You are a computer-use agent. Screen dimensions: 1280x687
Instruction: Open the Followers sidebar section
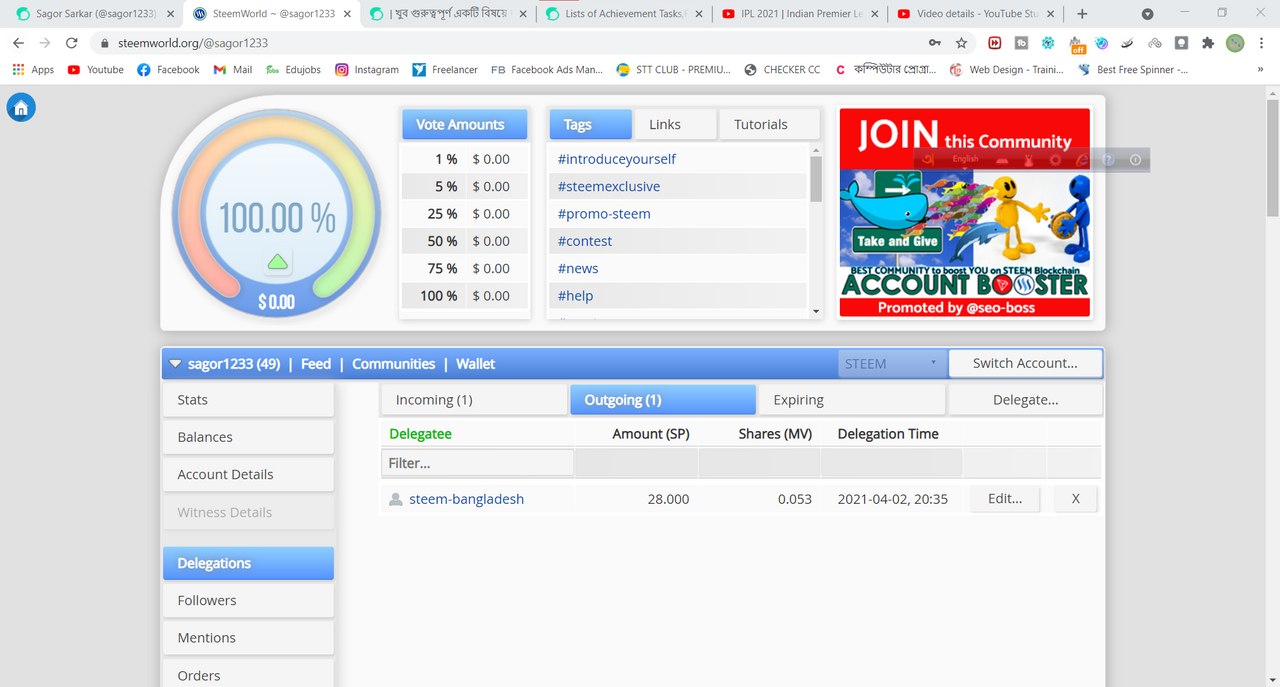coord(248,600)
